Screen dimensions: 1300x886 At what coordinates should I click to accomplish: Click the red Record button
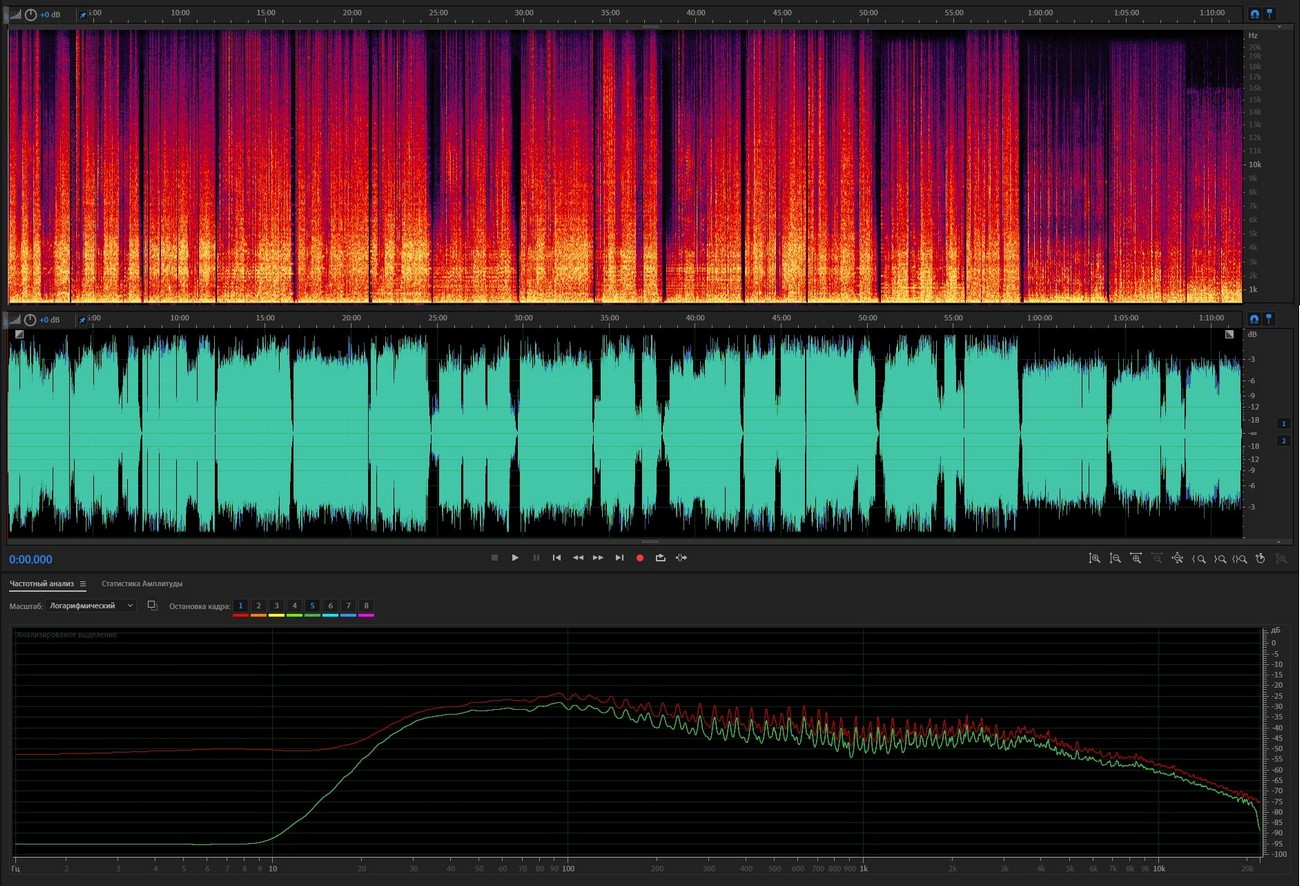click(640, 558)
